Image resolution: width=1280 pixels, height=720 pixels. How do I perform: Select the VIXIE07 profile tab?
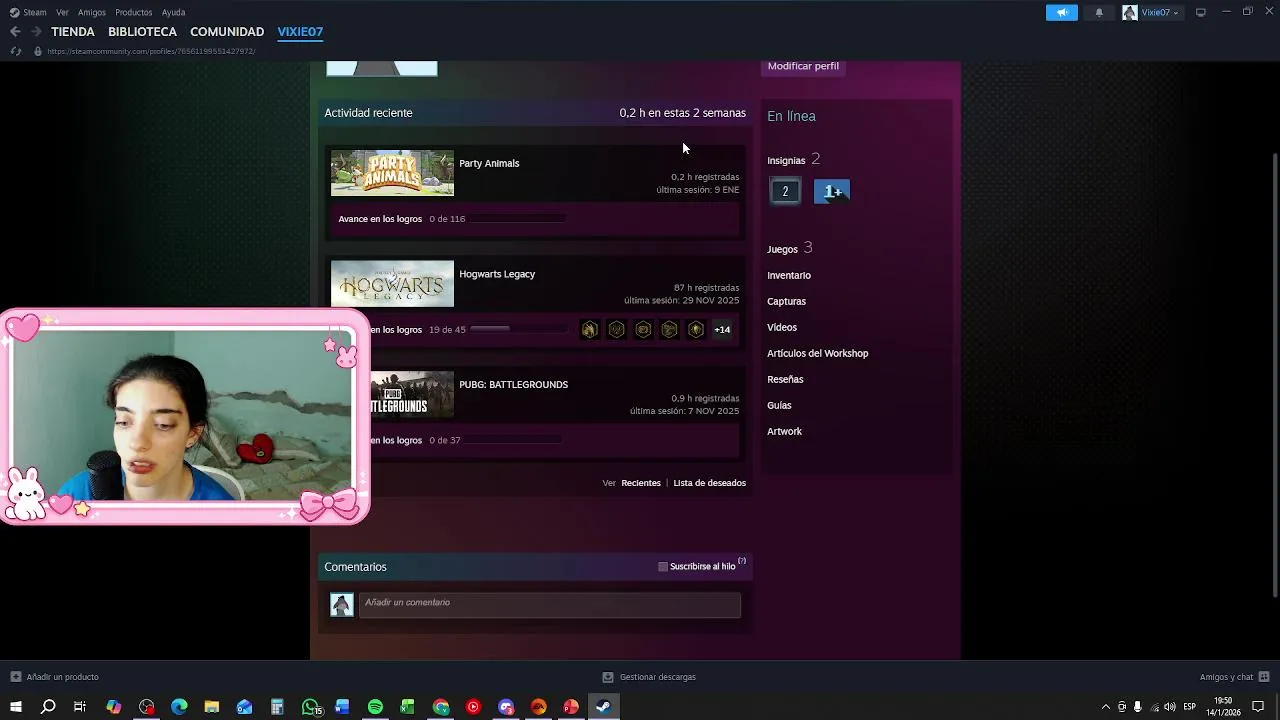click(300, 32)
